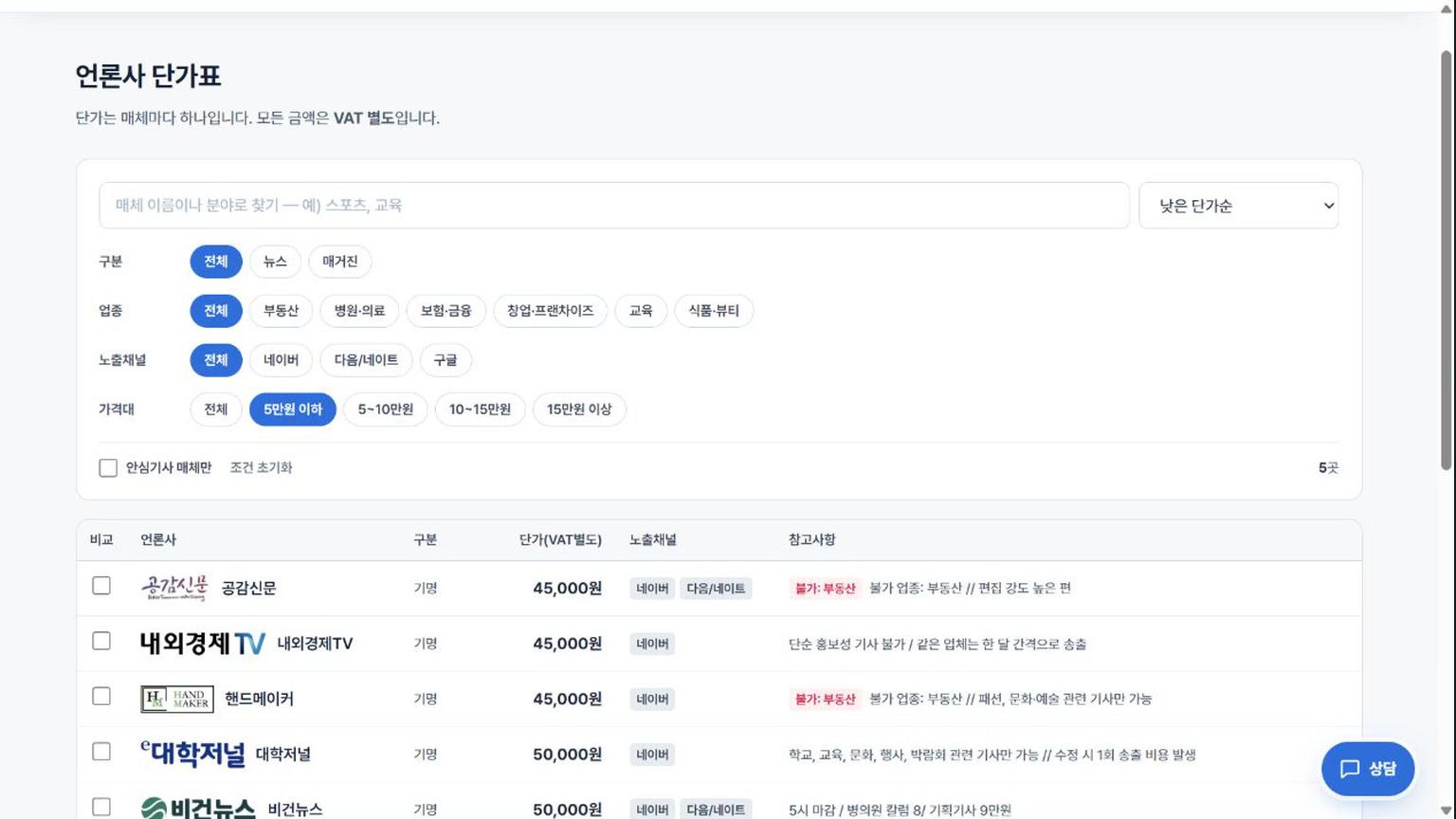Filter exposure channel by 구글
Viewport: 1456px width, 819px height.
click(446, 360)
